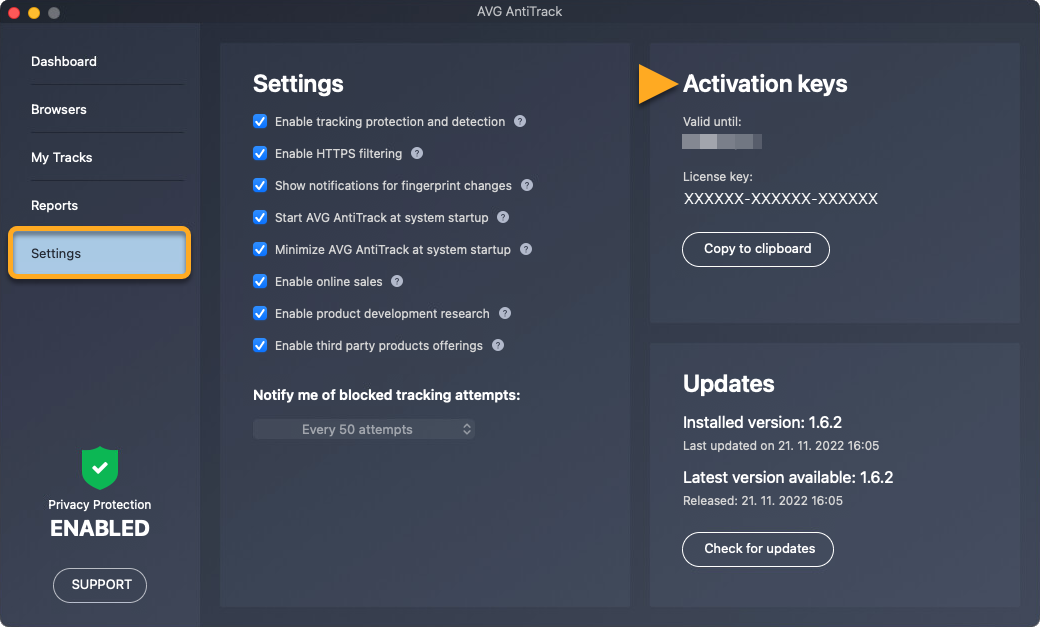
Task: Toggle Start AVG AntiTrack at system startup
Action: (x=260, y=217)
